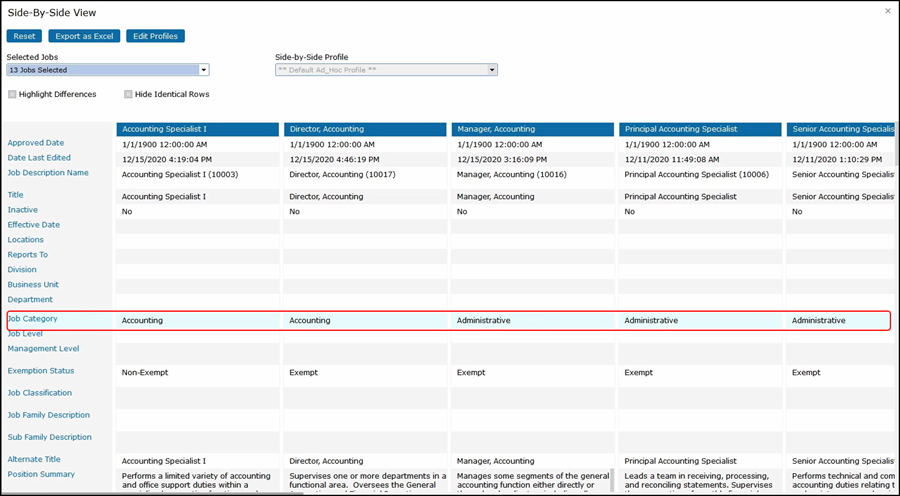Export the comparison as Excel

pyautogui.click(x=84, y=36)
